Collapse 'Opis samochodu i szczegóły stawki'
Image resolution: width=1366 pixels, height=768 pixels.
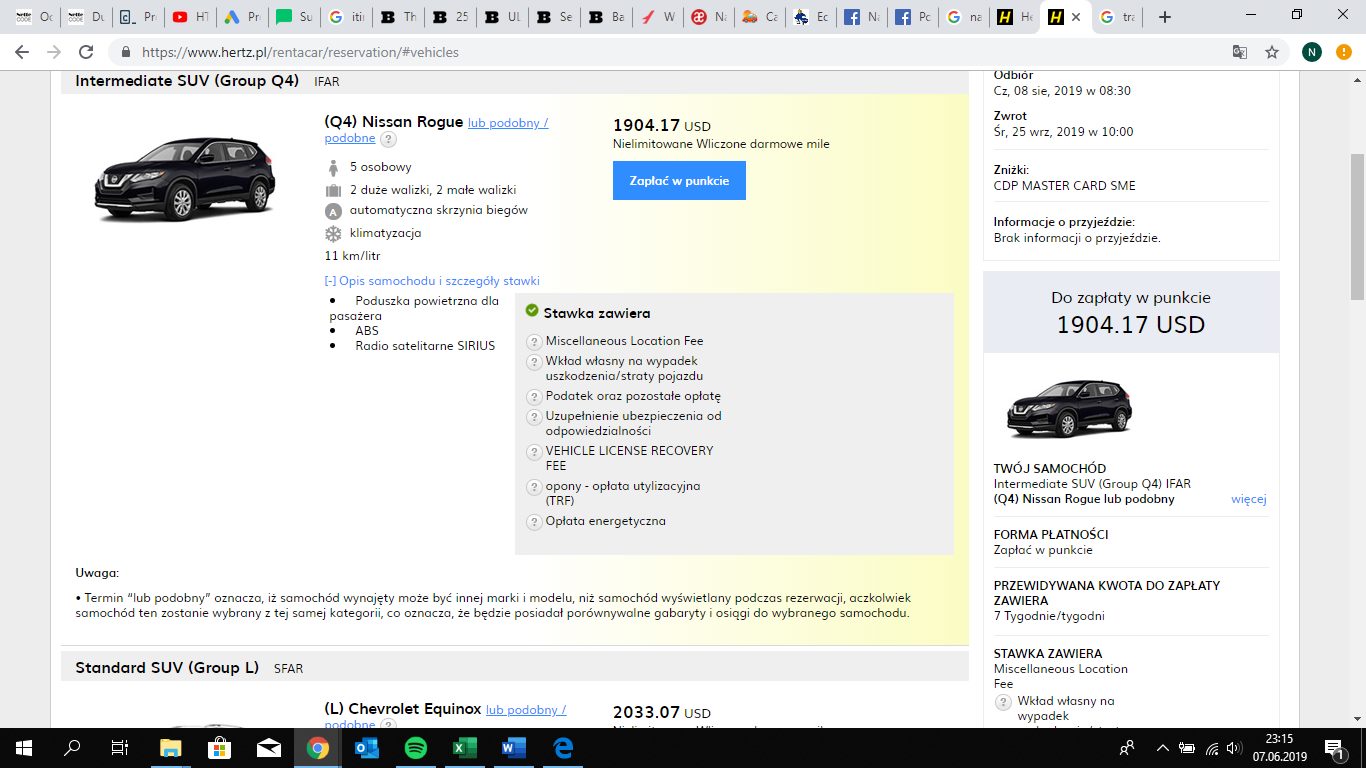pyautogui.click(x=432, y=281)
